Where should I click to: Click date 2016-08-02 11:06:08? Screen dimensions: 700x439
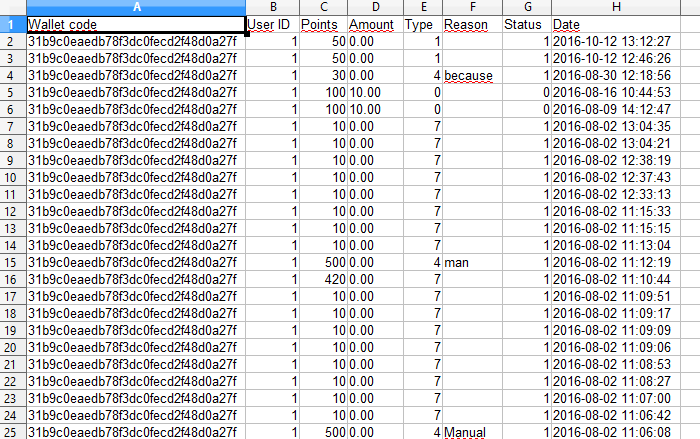pyautogui.click(x=616, y=432)
